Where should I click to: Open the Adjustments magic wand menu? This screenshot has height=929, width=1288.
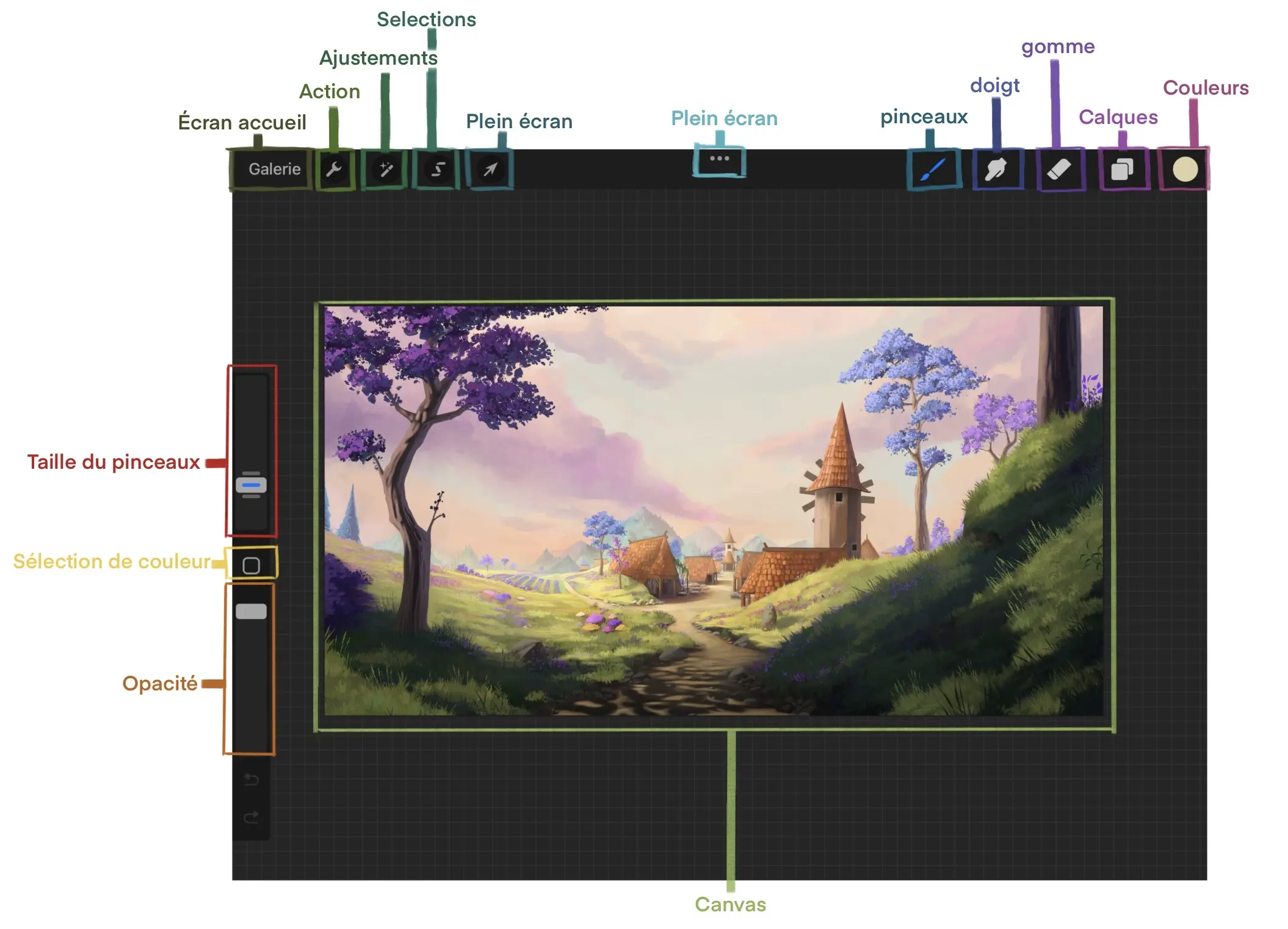tap(385, 169)
